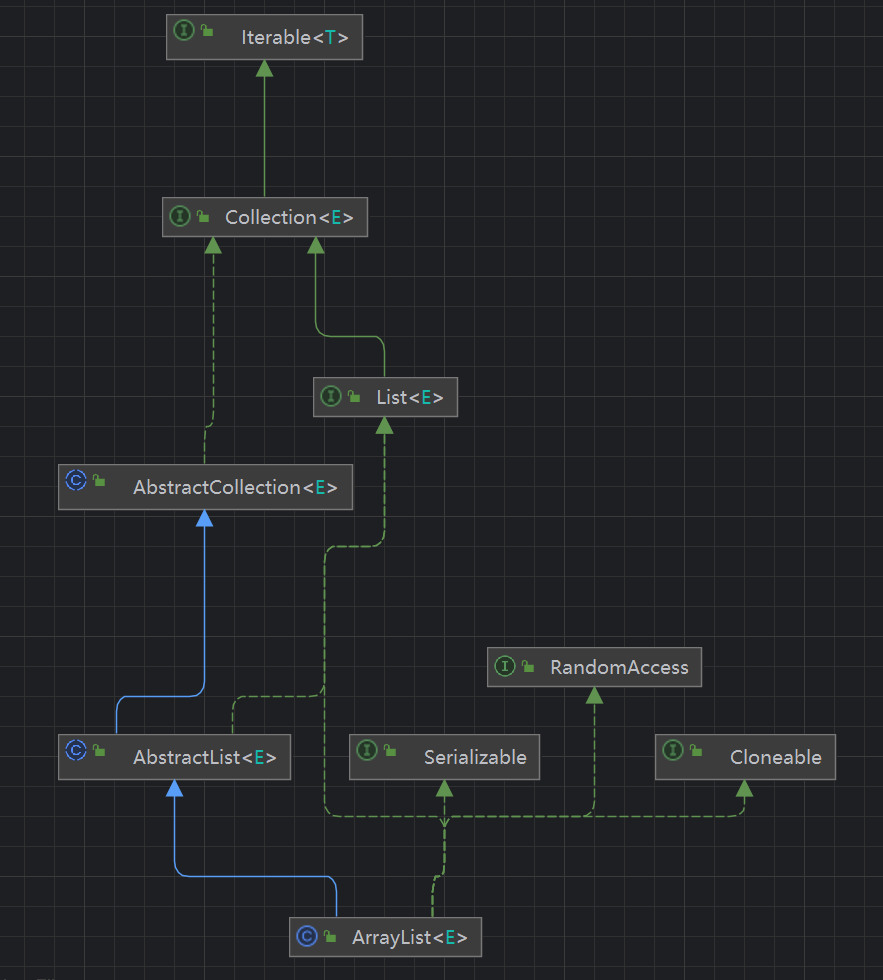Image resolution: width=883 pixels, height=980 pixels.
Task: Click the green lock icon on Iterable<T>
Action: pyautogui.click(x=207, y=31)
